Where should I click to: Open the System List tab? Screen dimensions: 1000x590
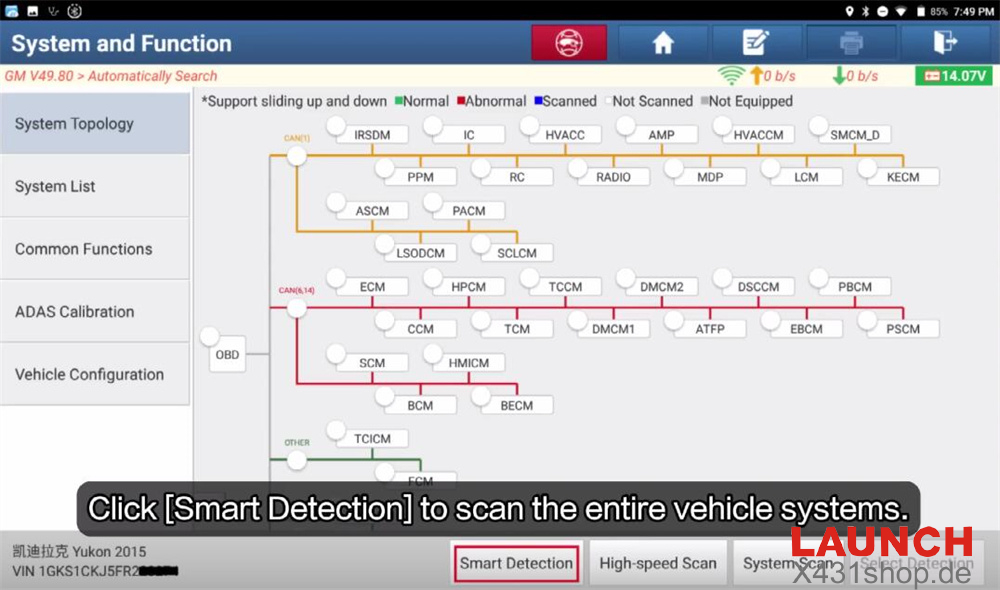pos(95,186)
